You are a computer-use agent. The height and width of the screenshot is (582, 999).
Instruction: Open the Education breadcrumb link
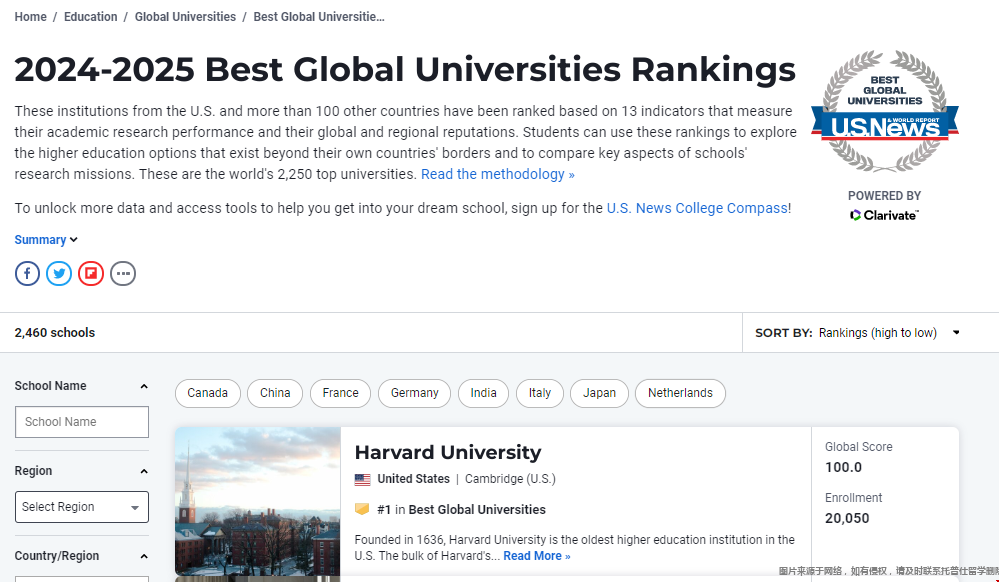(x=90, y=17)
